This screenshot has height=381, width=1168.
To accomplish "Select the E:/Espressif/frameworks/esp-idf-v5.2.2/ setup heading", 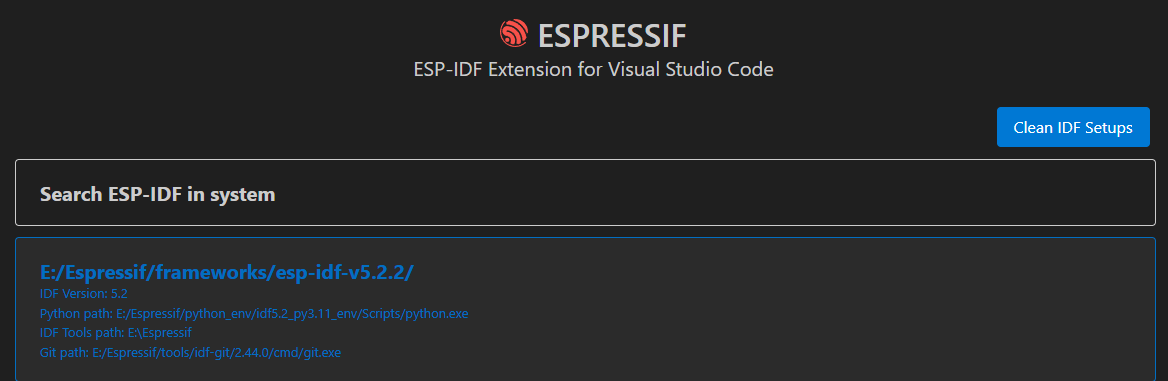I will click(226, 272).
